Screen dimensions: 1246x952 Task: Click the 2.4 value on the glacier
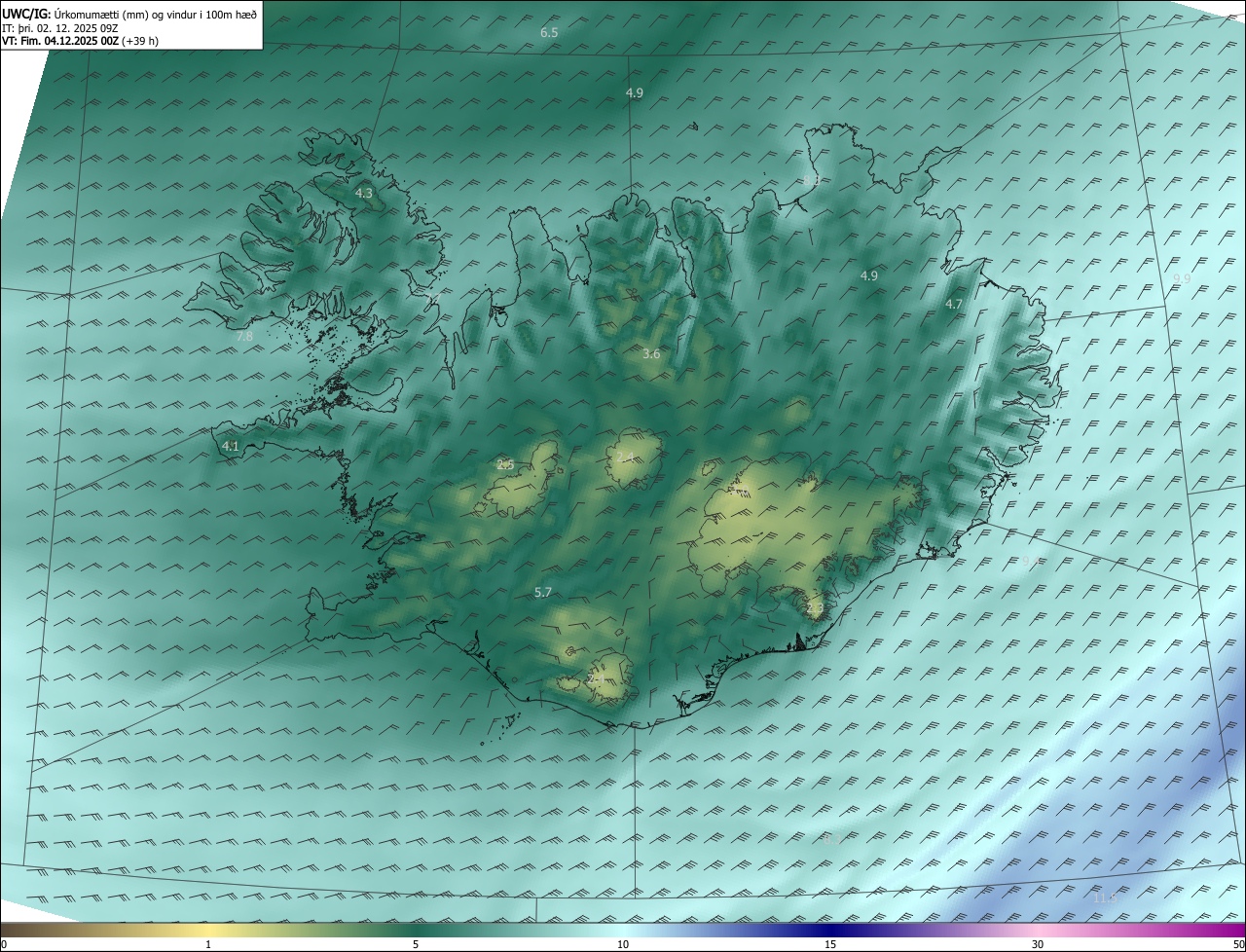click(625, 458)
